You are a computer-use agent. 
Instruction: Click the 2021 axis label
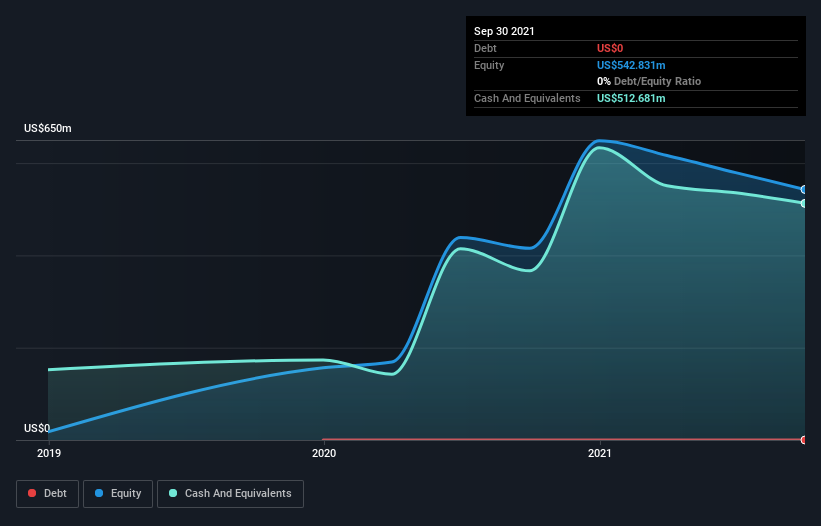point(600,453)
